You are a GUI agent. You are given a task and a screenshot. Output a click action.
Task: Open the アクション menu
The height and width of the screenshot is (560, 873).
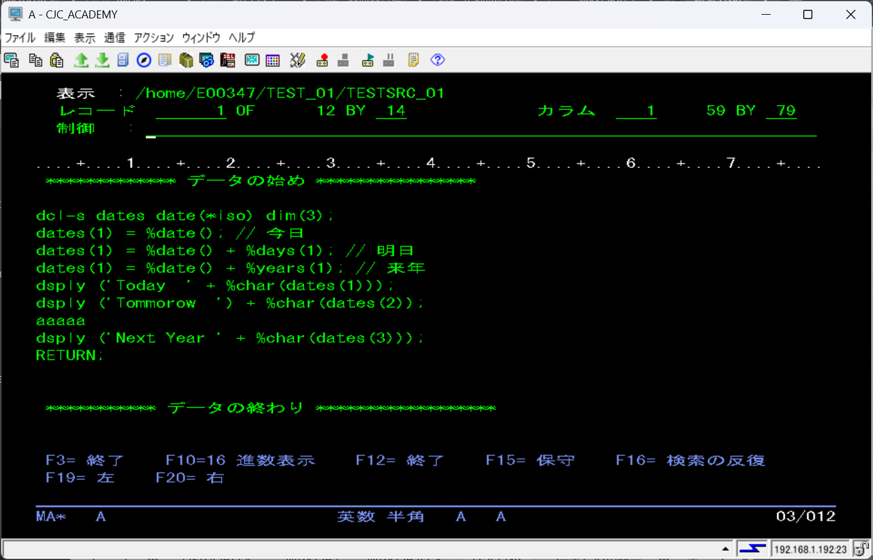pos(154,38)
